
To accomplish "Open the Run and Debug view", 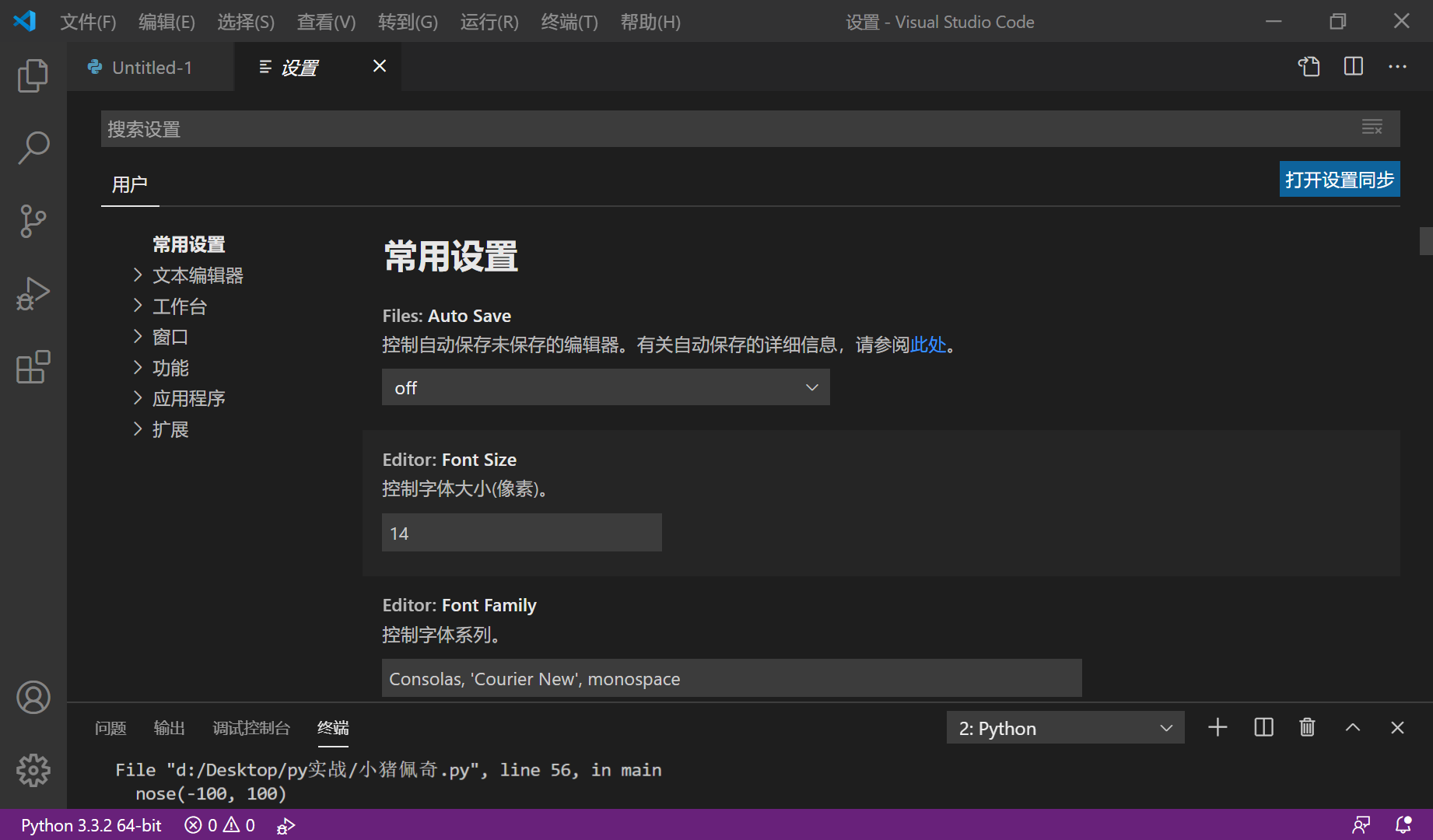I will [33, 293].
